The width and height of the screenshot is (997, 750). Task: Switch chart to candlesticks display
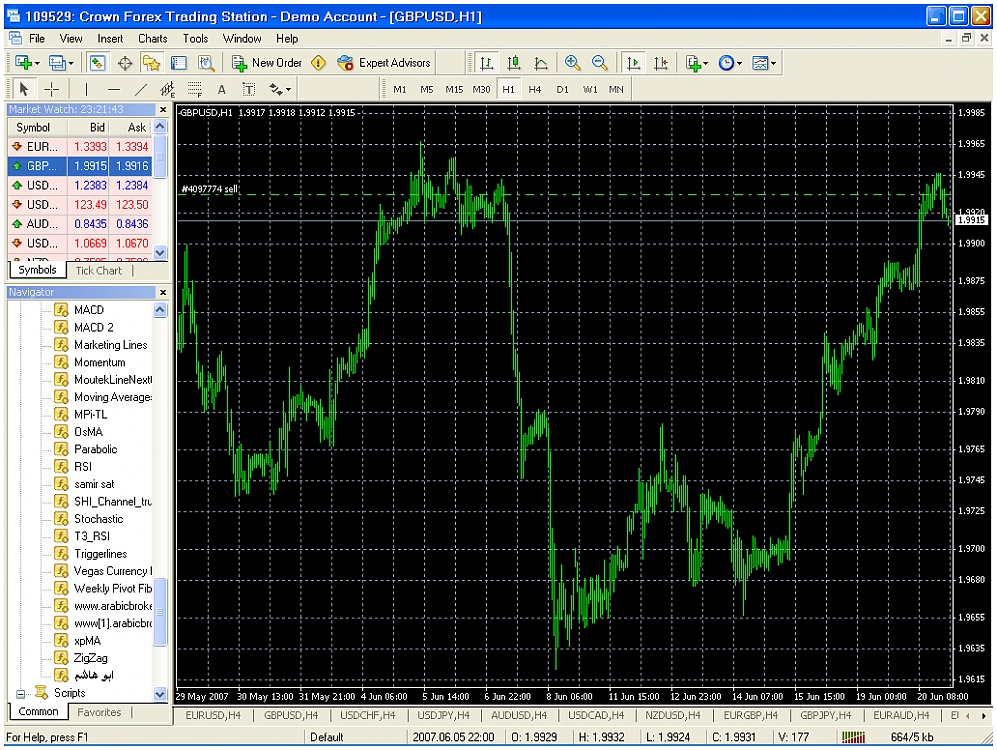[x=514, y=63]
